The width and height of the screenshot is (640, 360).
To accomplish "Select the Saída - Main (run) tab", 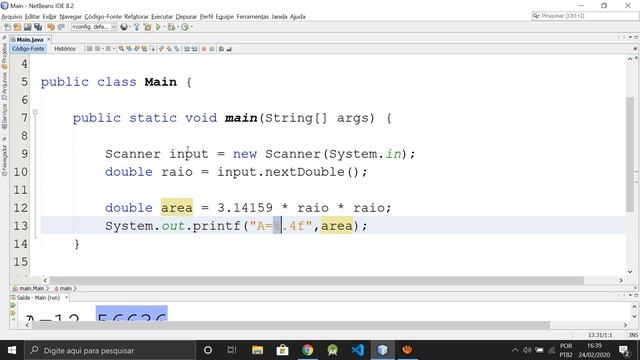I will pos(38,298).
